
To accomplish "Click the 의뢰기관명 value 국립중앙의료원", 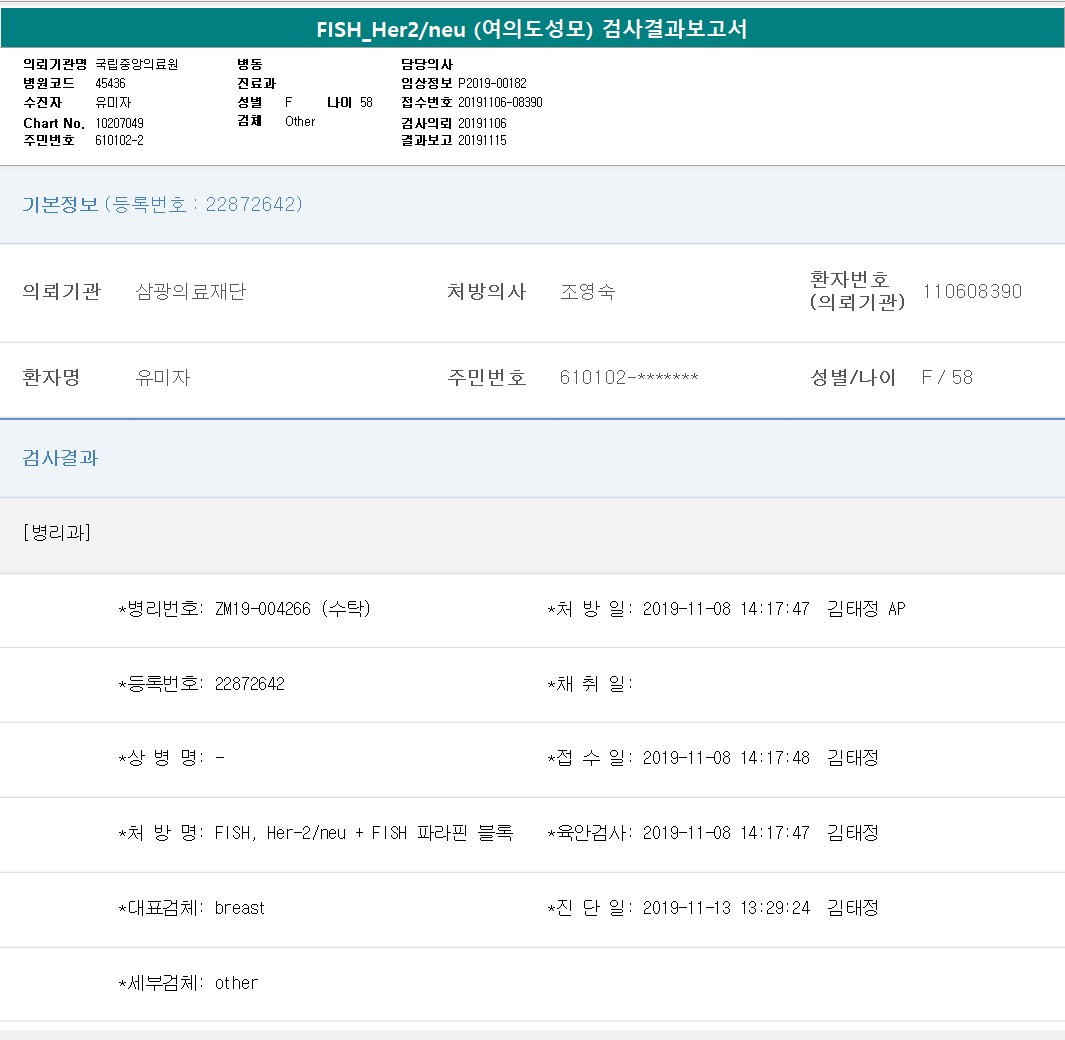I will [136, 64].
